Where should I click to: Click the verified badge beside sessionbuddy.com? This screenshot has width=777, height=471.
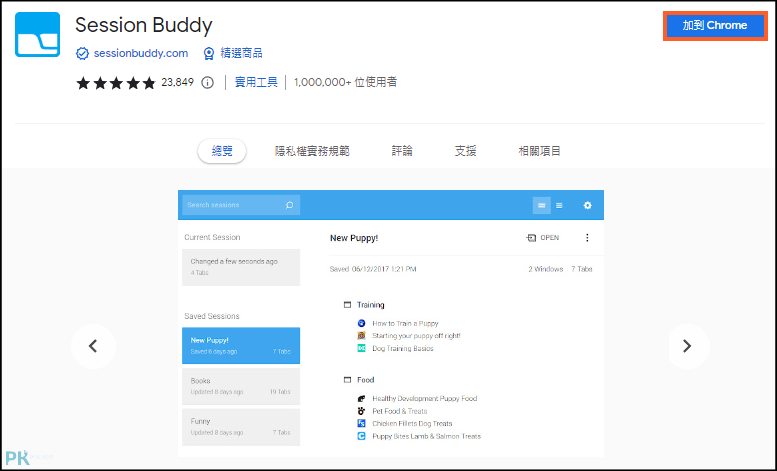click(x=82, y=54)
